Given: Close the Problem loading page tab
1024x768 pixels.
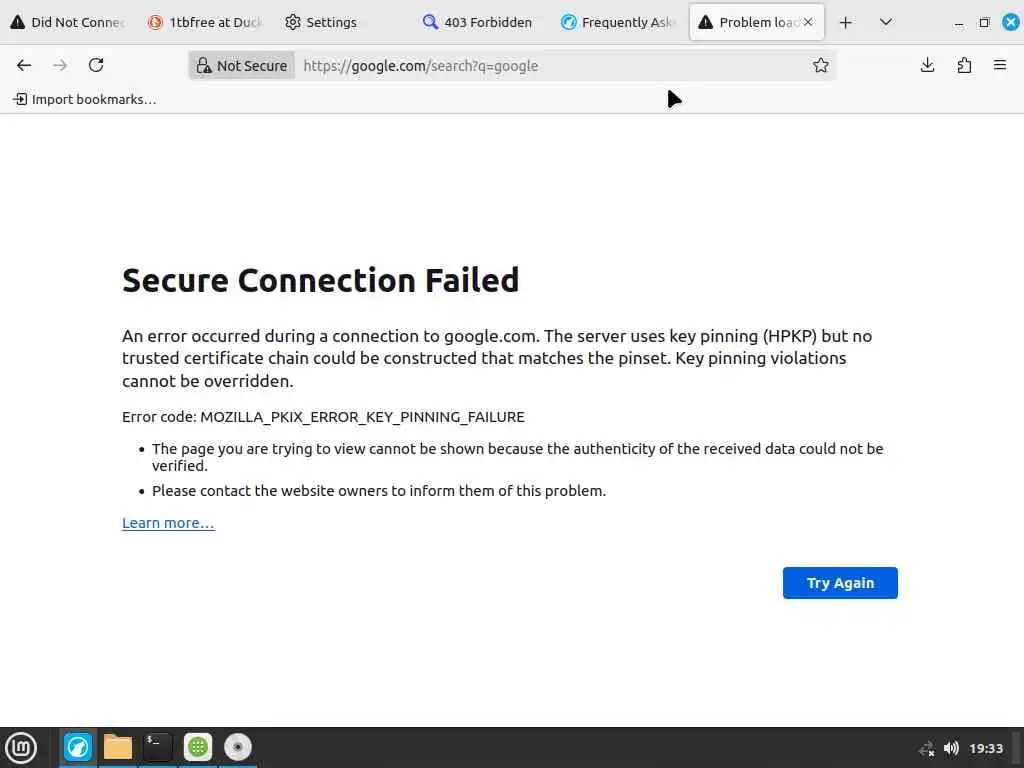Looking at the screenshot, I should pos(808,22).
